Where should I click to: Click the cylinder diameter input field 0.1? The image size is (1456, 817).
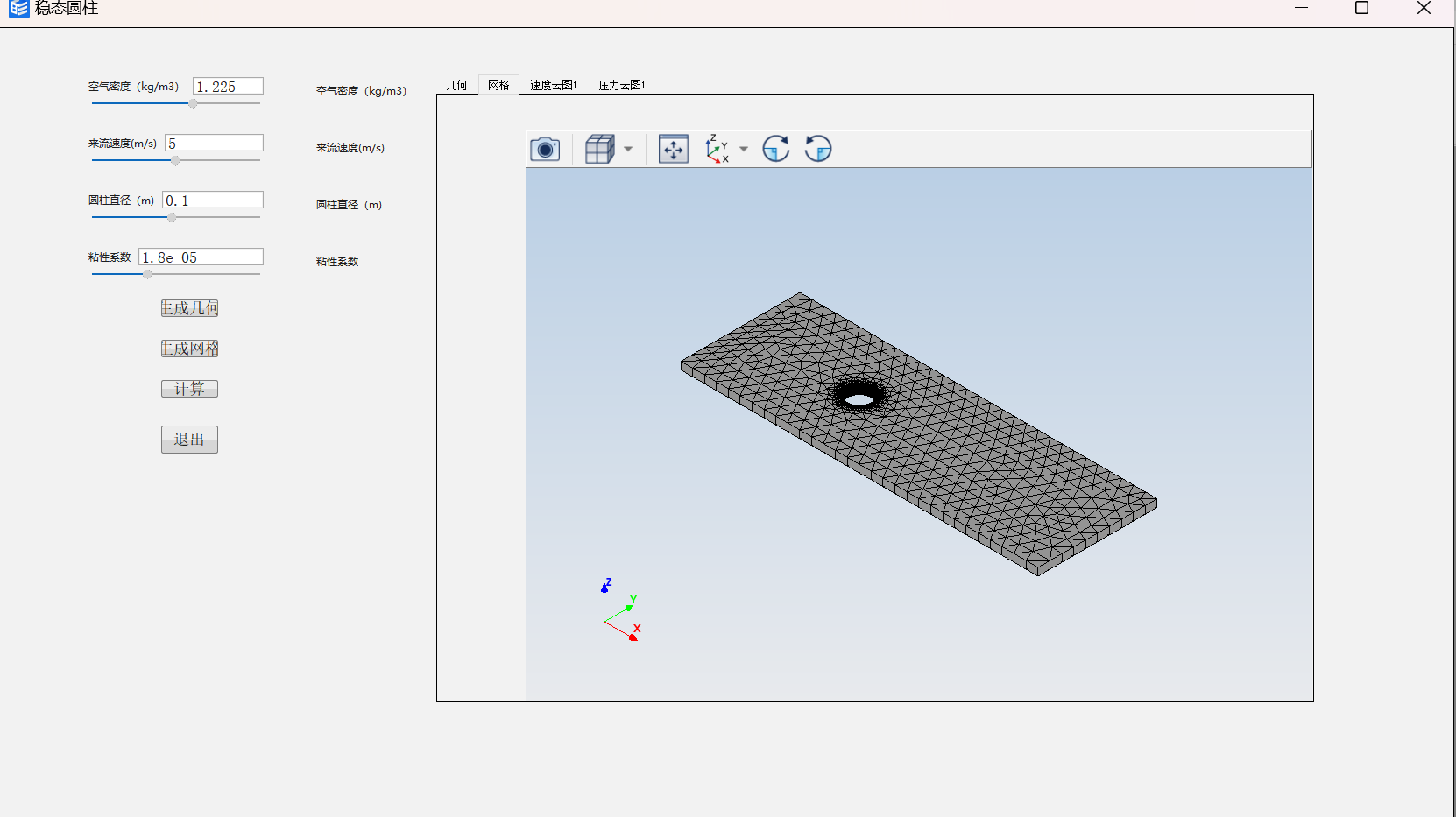213,200
